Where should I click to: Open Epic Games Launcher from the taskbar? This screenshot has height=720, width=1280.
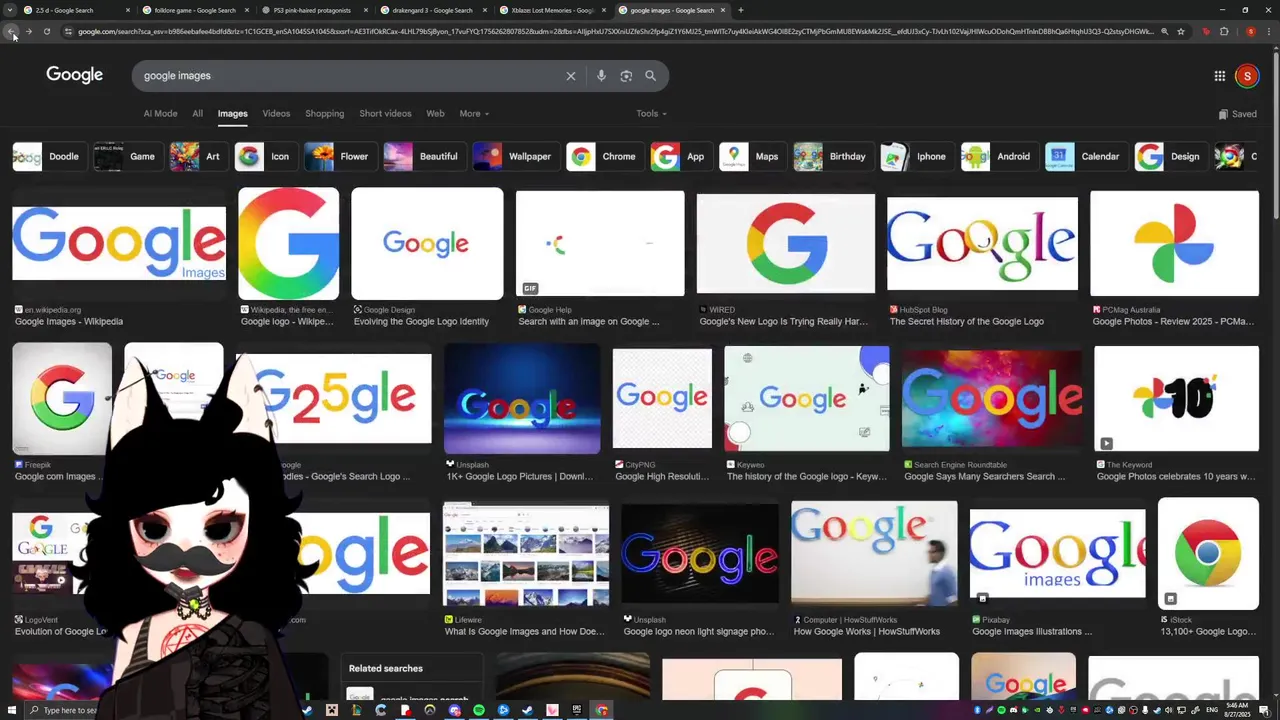tap(577, 710)
